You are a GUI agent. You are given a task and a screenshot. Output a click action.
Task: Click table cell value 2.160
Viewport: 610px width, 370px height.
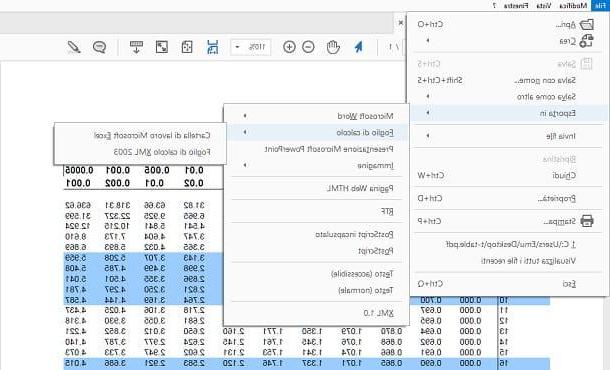coord(233,331)
